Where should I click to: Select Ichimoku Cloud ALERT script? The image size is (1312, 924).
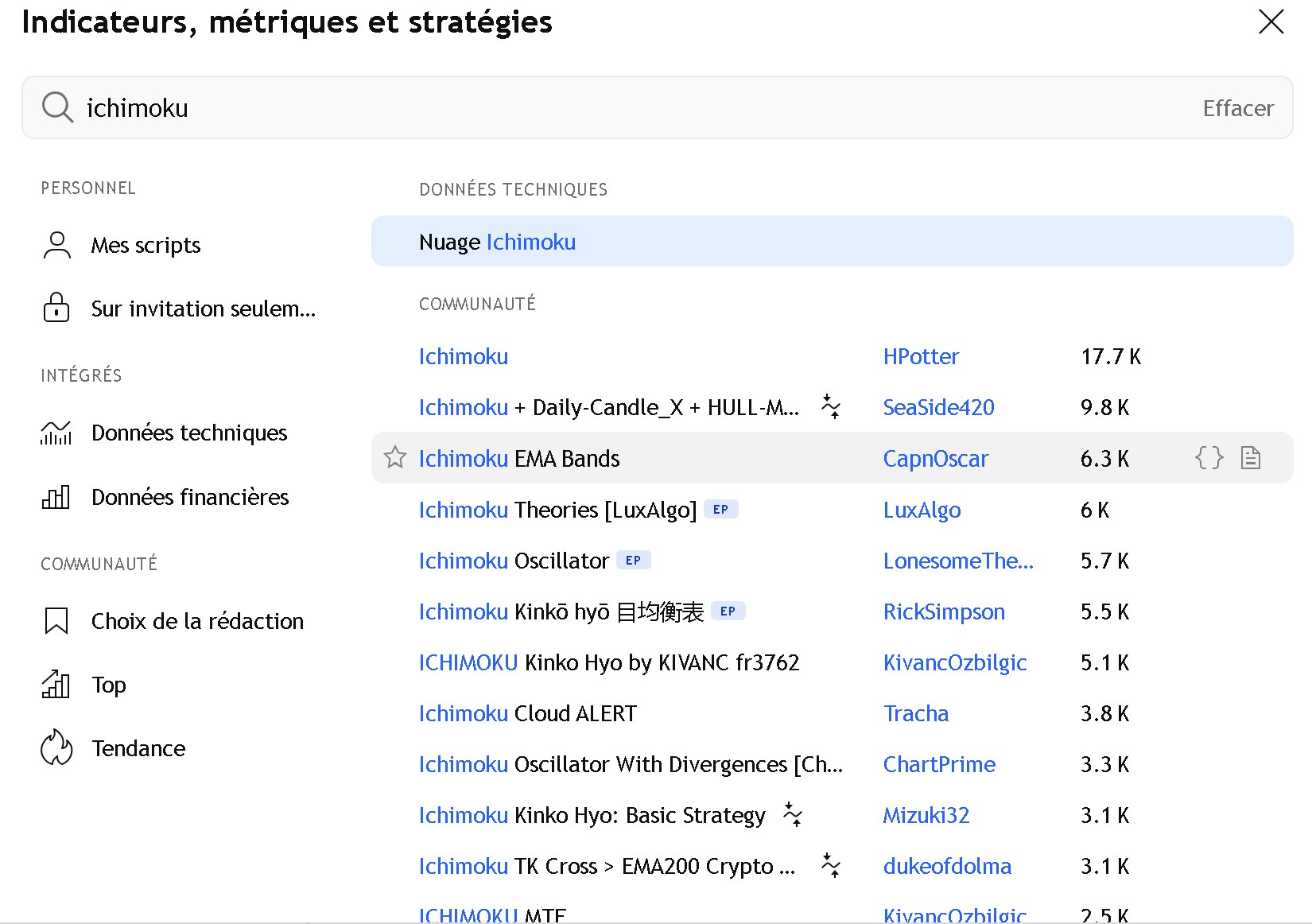[528, 713]
